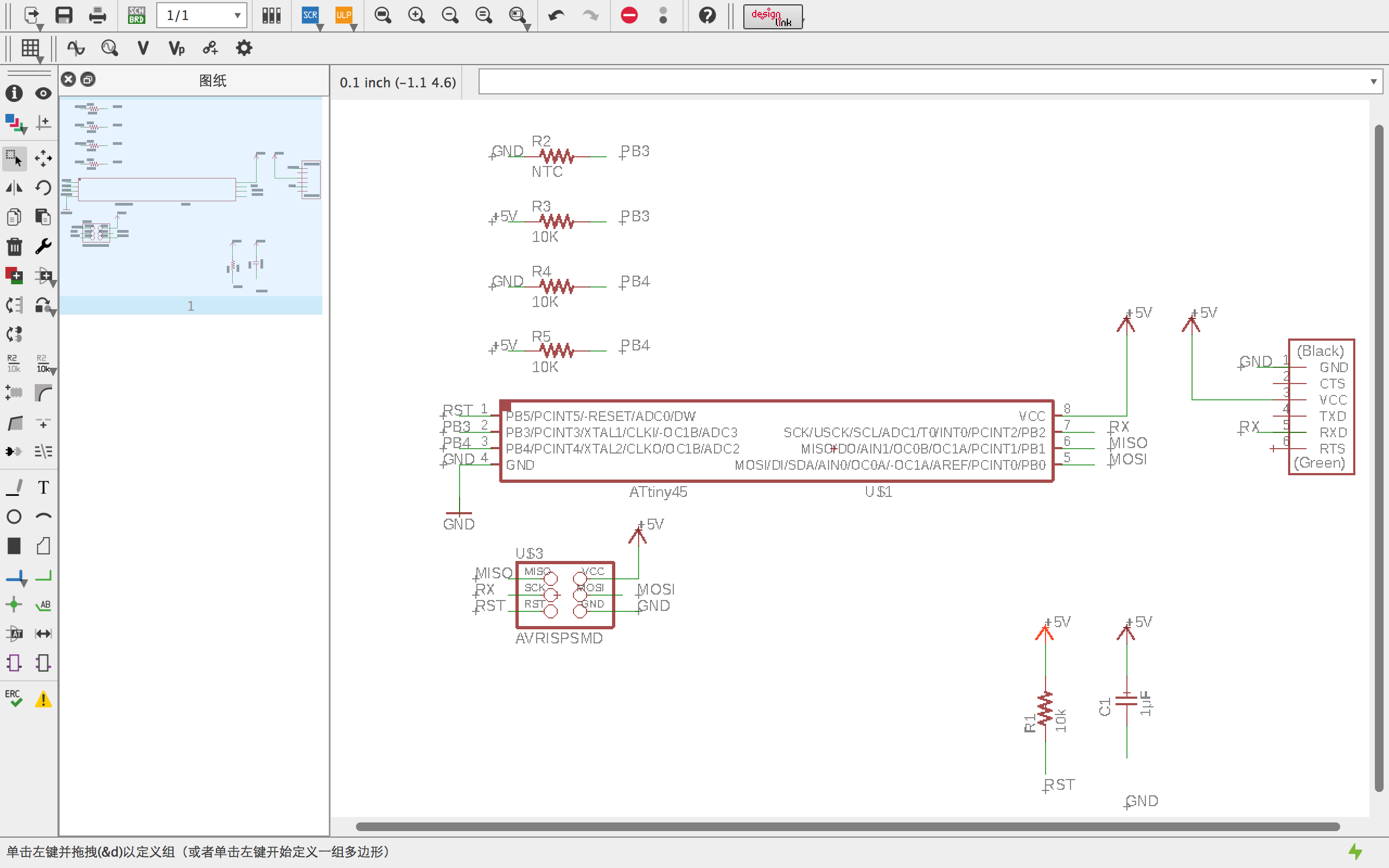Undo the last action
The image size is (1389, 868).
pyautogui.click(x=556, y=16)
